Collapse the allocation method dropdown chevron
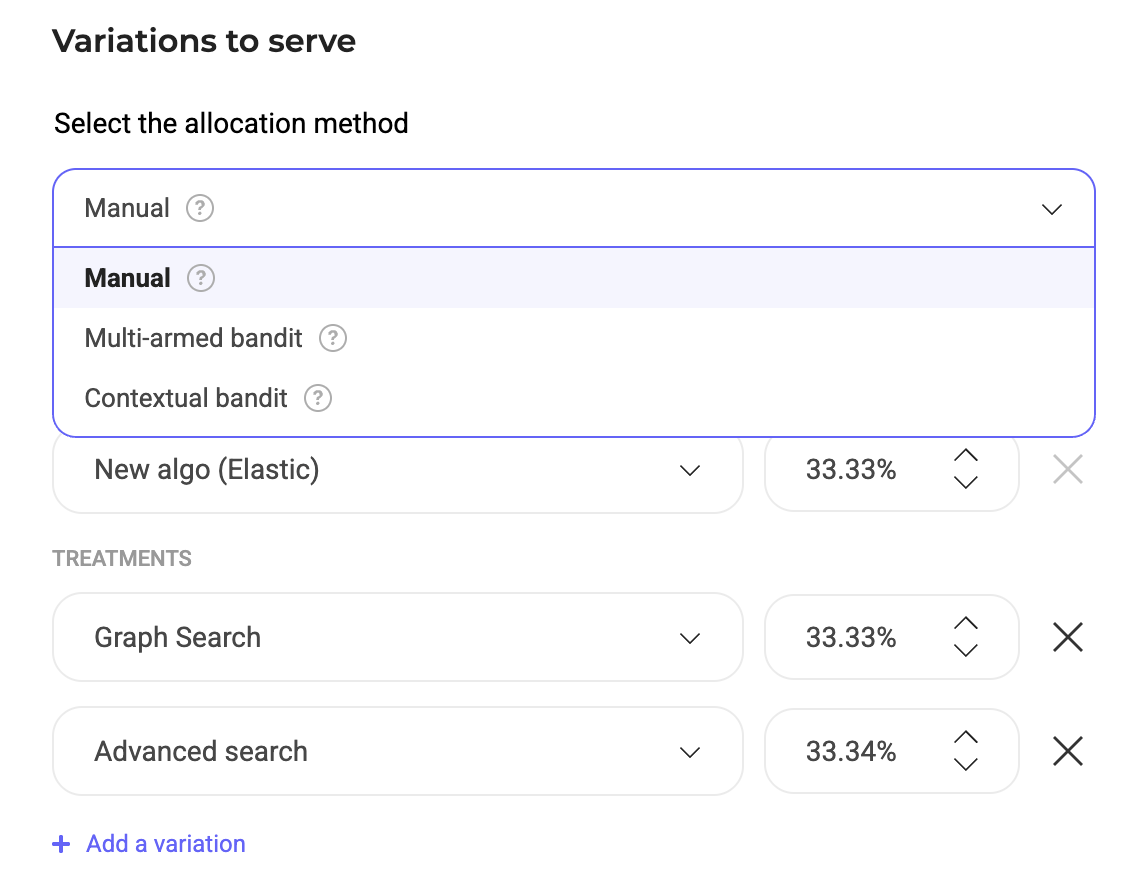Viewport: 1138px width, 876px height. click(1051, 209)
